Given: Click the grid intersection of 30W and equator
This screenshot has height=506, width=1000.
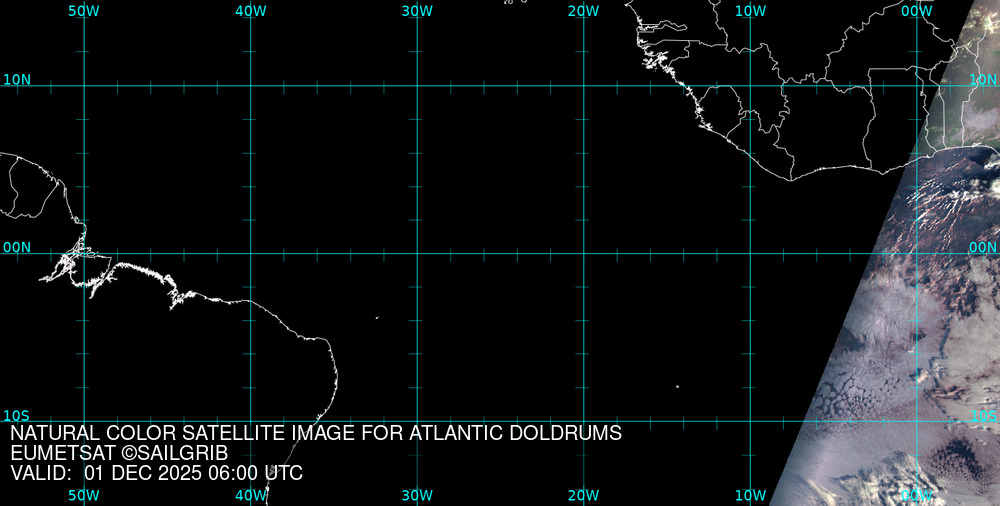Looking at the screenshot, I should click(417, 253).
